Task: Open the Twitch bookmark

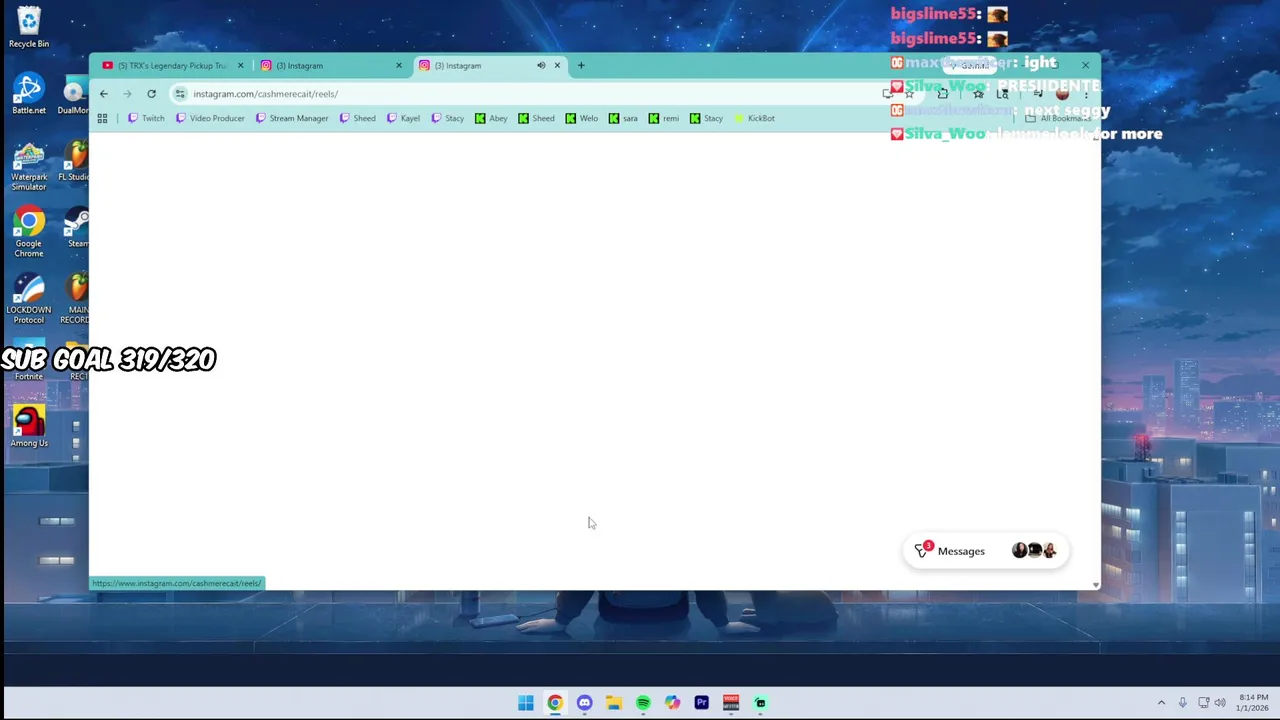Action: point(146,118)
